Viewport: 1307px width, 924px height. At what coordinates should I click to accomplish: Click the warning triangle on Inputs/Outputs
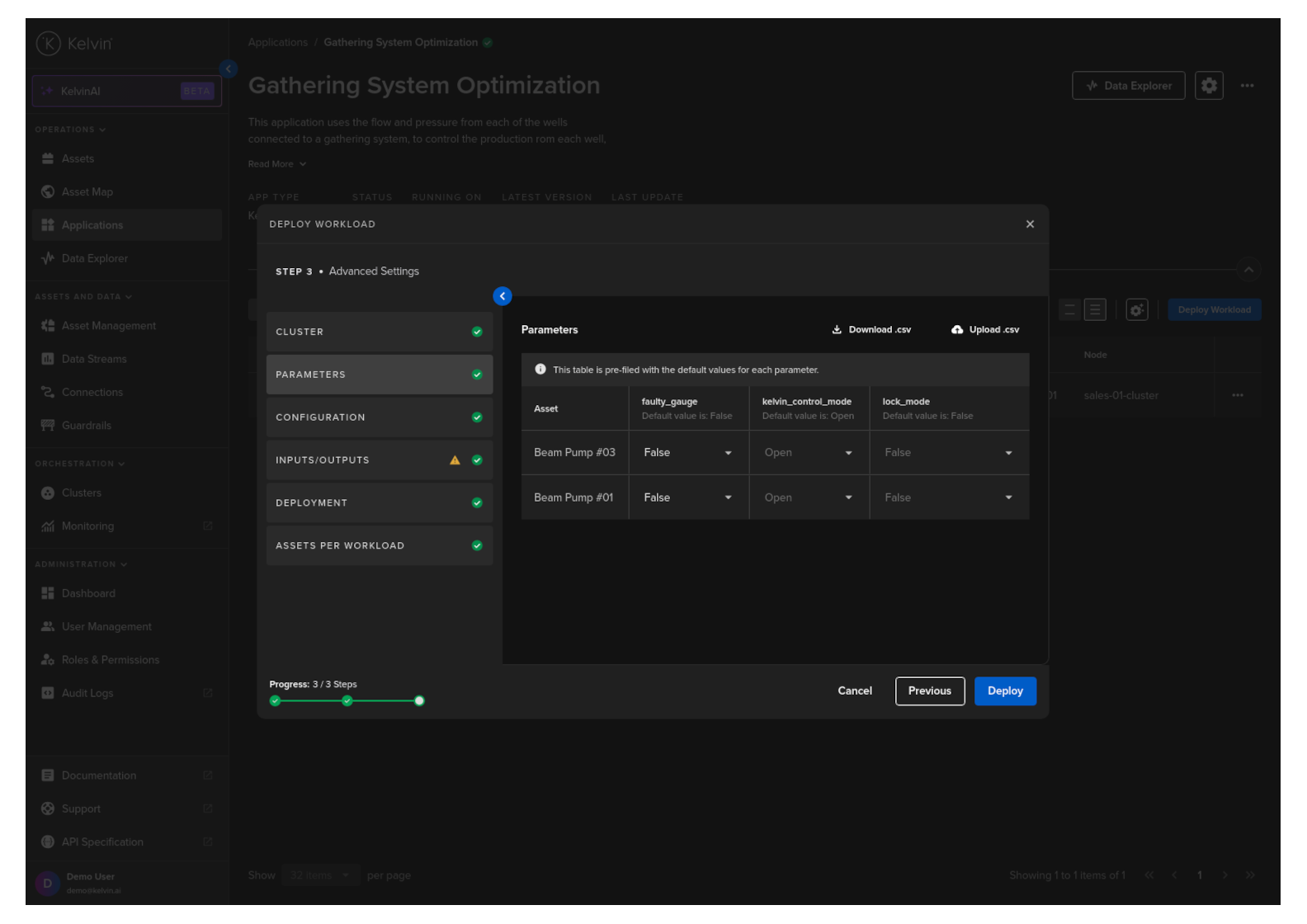coord(455,460)
